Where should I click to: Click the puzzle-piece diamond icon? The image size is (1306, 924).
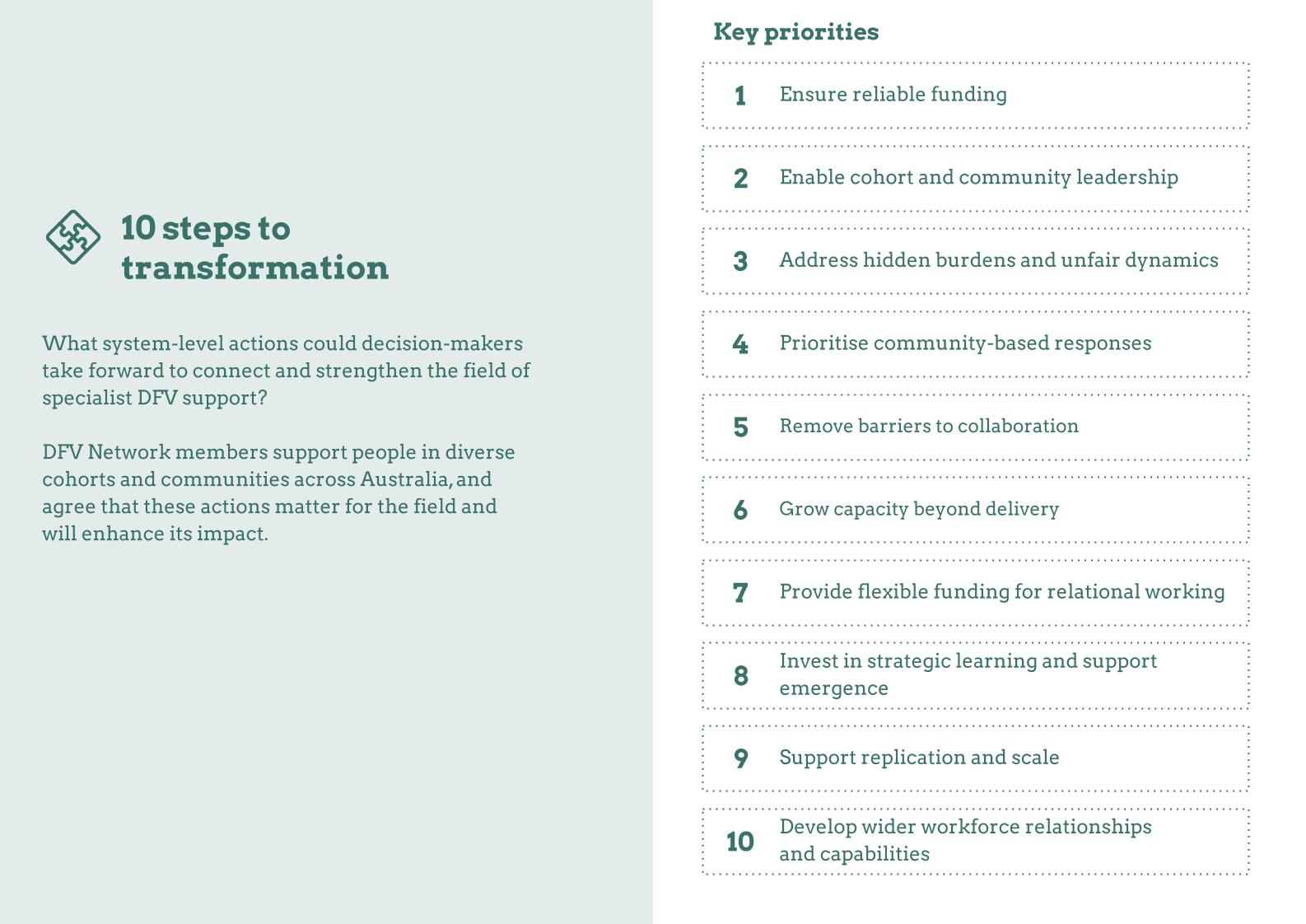73,237
